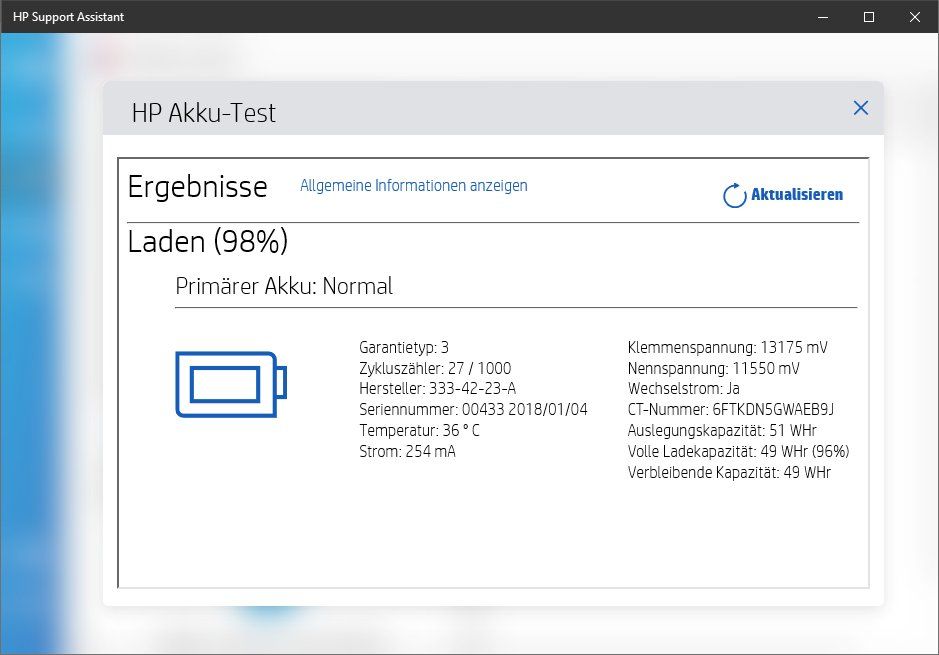
Task: Click the Laden (98%) status text
Action: click(208, 242)
